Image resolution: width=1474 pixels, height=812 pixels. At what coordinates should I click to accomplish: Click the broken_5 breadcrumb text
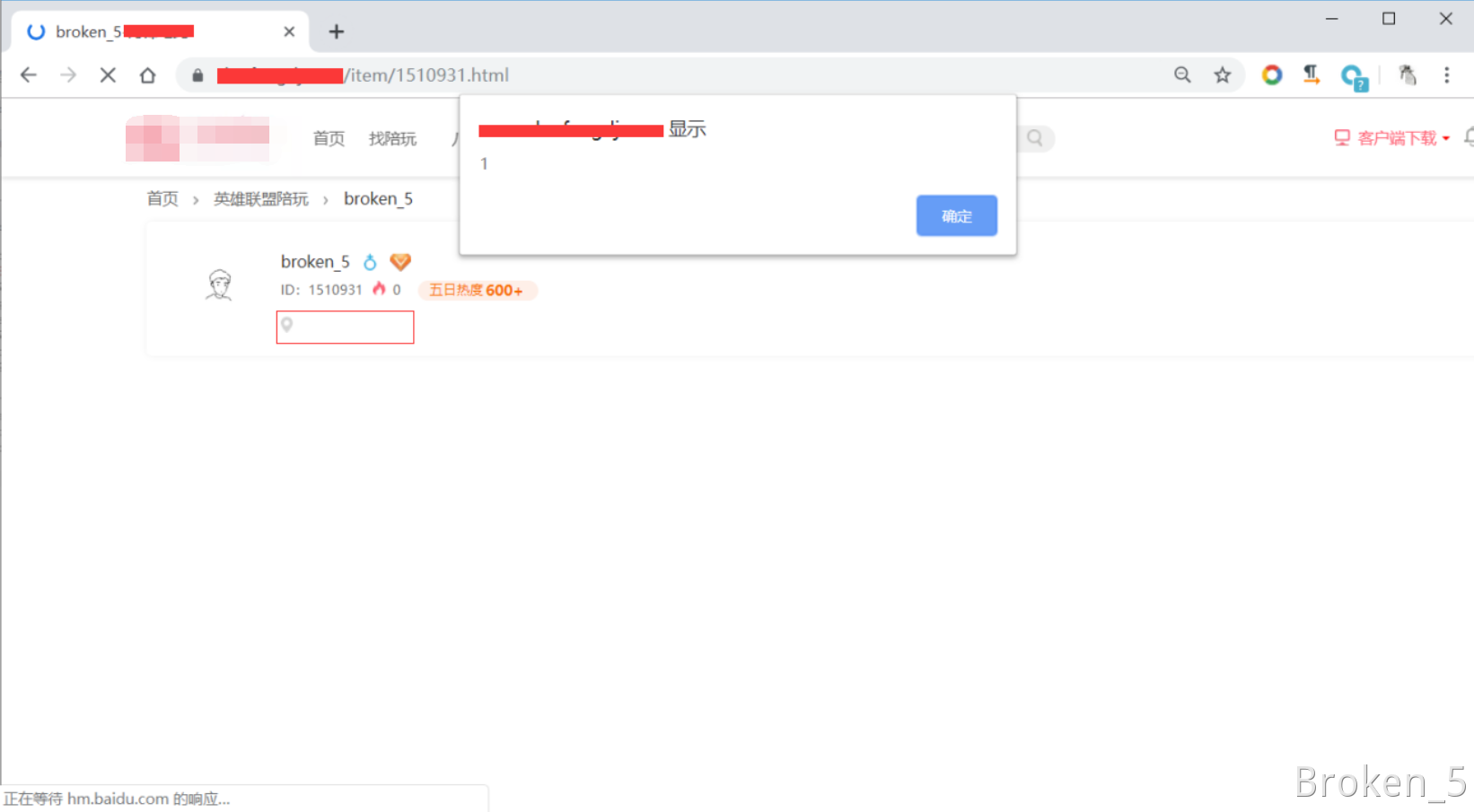point(378,198)
